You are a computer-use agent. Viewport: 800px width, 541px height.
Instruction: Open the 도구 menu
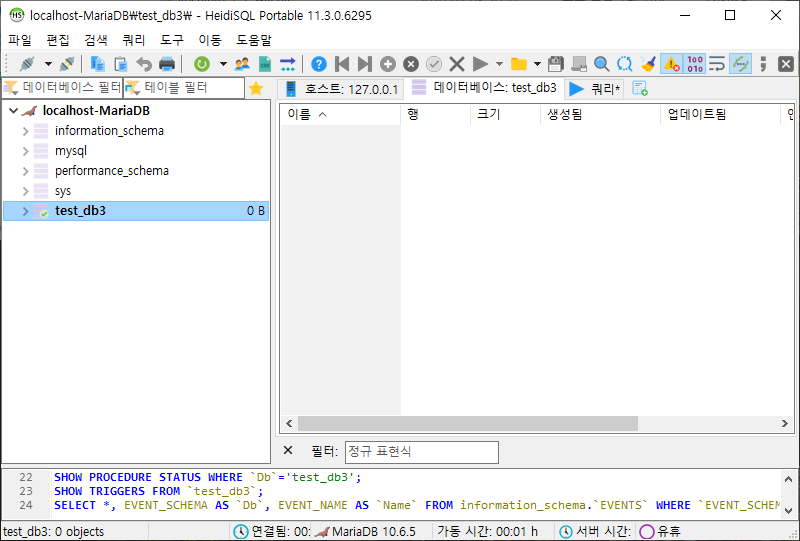[x=171, y=40]
